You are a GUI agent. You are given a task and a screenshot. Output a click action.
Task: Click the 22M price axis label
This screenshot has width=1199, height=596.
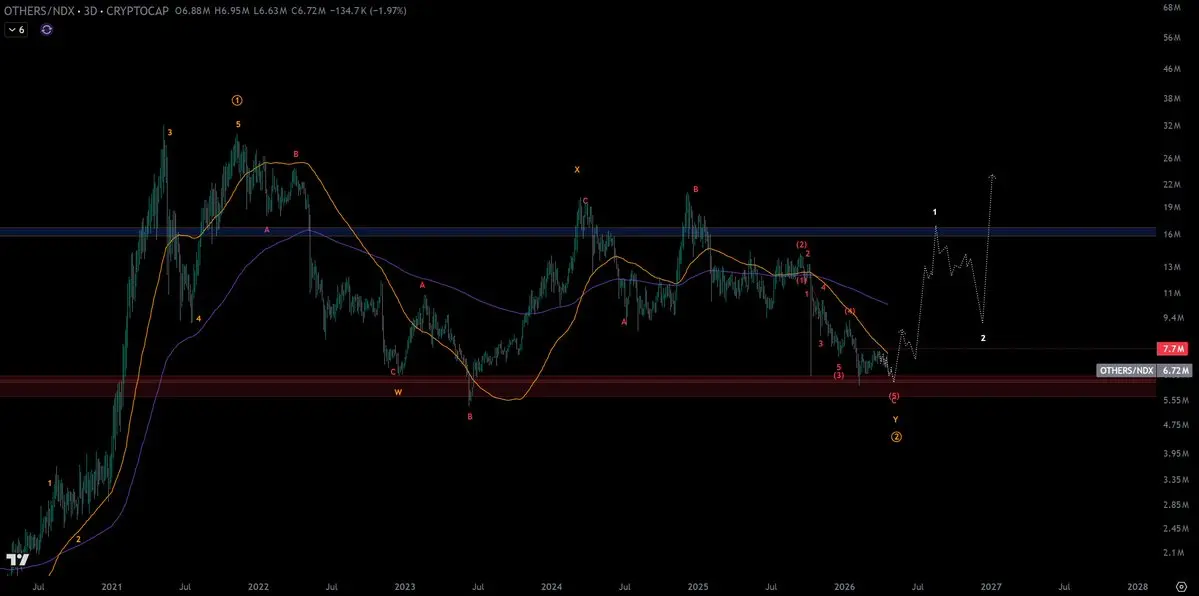(x=1174, y=184)
